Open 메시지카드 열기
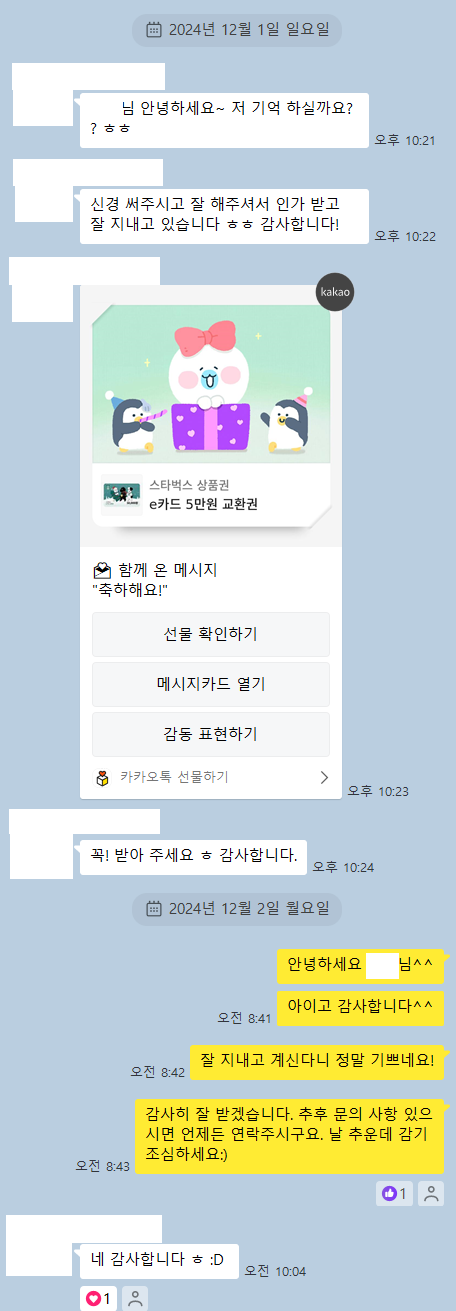Viewport: 456px width, 1311px height. click(211, 684)
